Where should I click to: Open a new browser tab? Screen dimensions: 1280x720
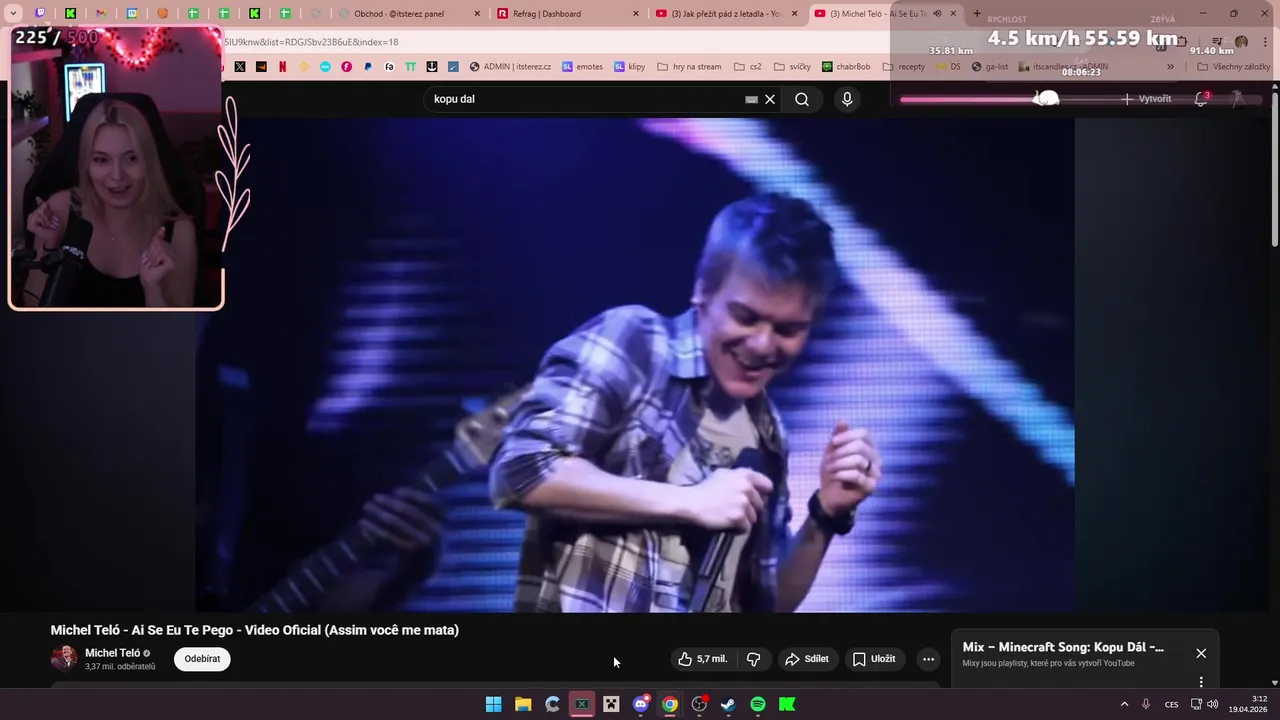977,14
